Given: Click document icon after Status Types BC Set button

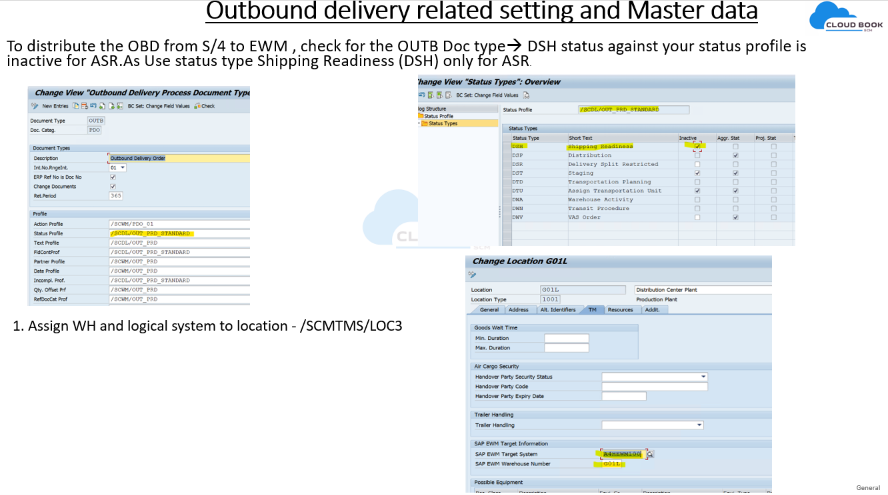Looking at the screenshot, I should 526,95.
